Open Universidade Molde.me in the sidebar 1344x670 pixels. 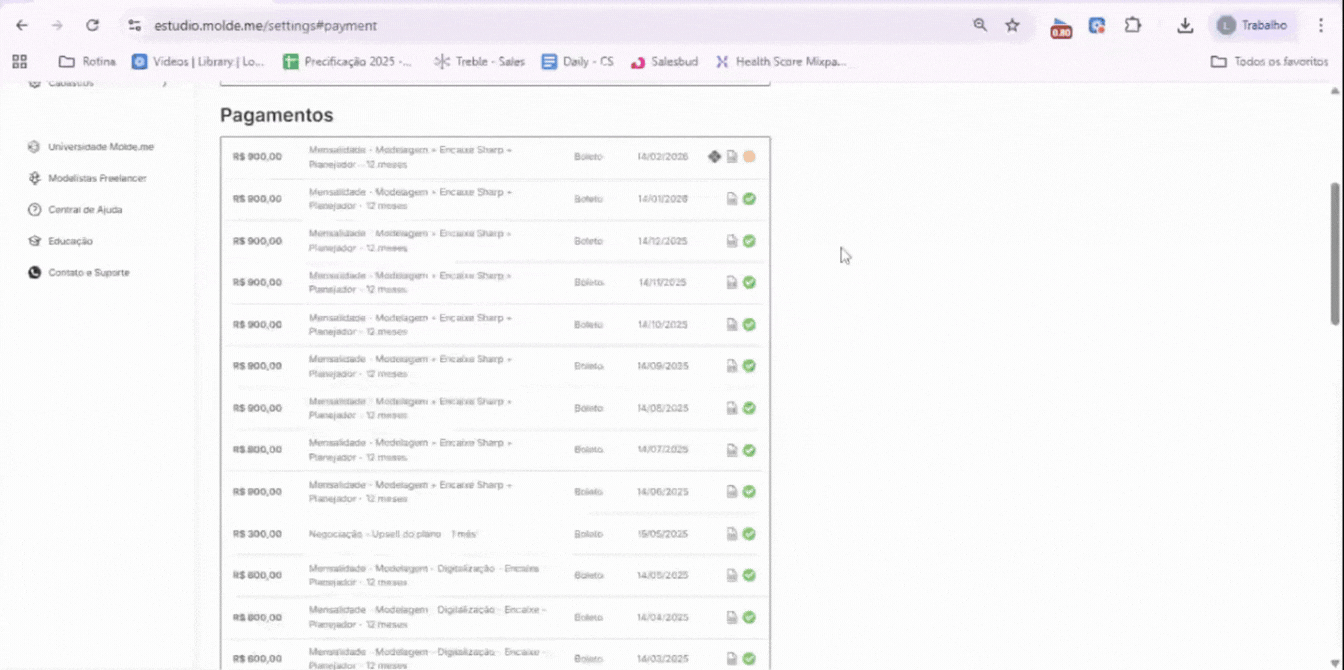100,147
